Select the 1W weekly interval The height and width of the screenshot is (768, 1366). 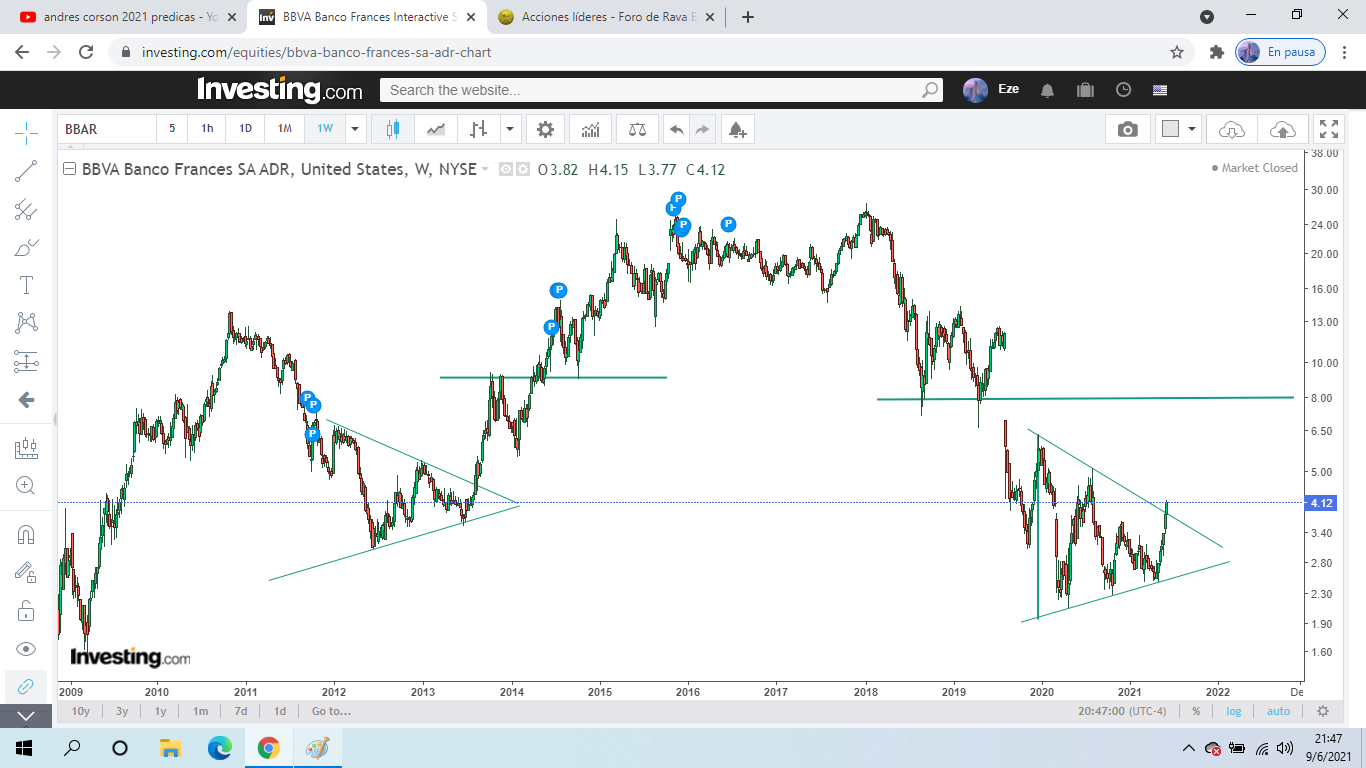(325, 129)
